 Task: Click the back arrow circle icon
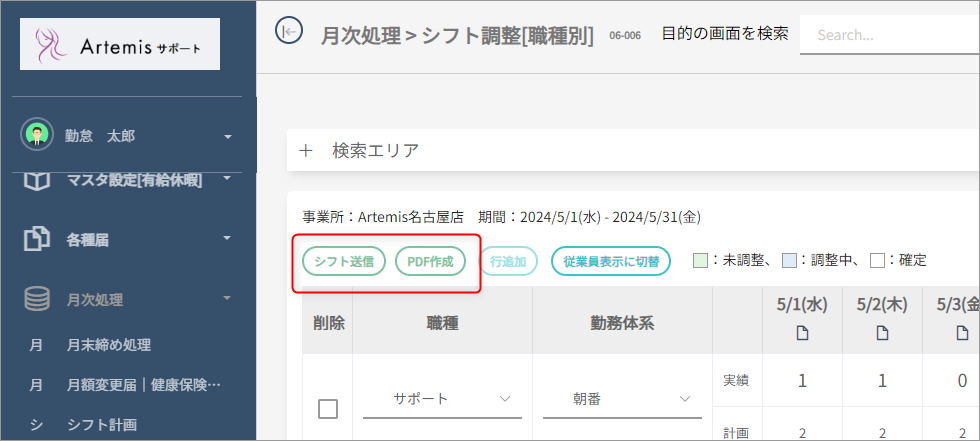(x=289, y=32)
